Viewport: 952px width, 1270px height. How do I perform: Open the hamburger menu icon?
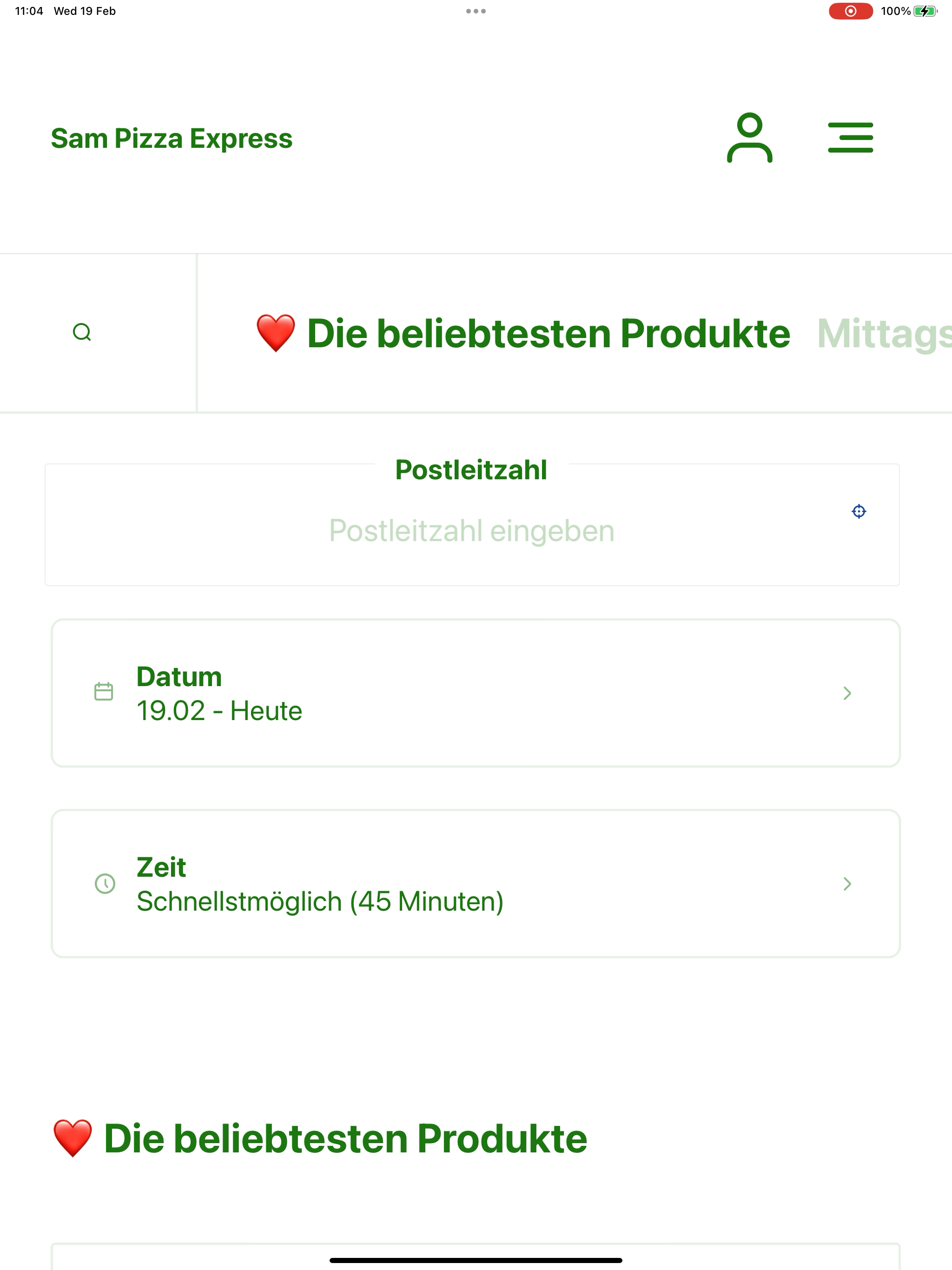pyautogui.click(x=850, y=138)
